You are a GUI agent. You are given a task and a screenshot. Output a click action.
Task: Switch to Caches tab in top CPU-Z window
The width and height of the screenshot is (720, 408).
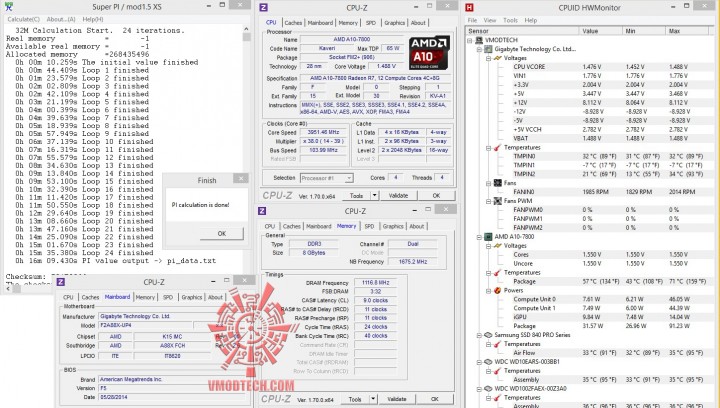point(293,22)
